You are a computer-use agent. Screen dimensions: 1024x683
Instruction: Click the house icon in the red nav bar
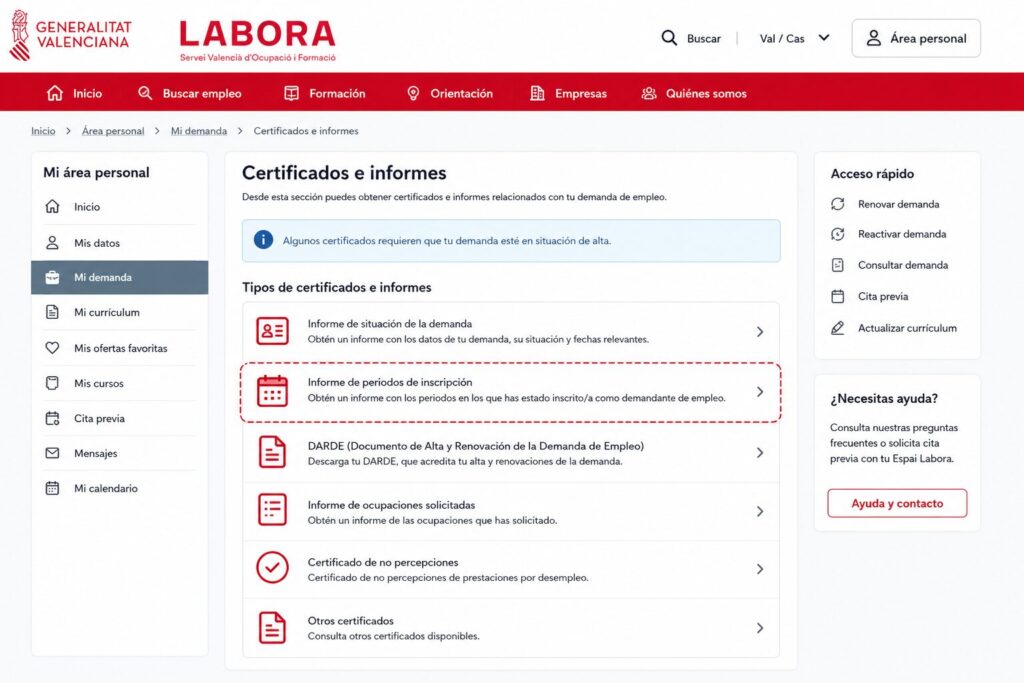point(55,93)
